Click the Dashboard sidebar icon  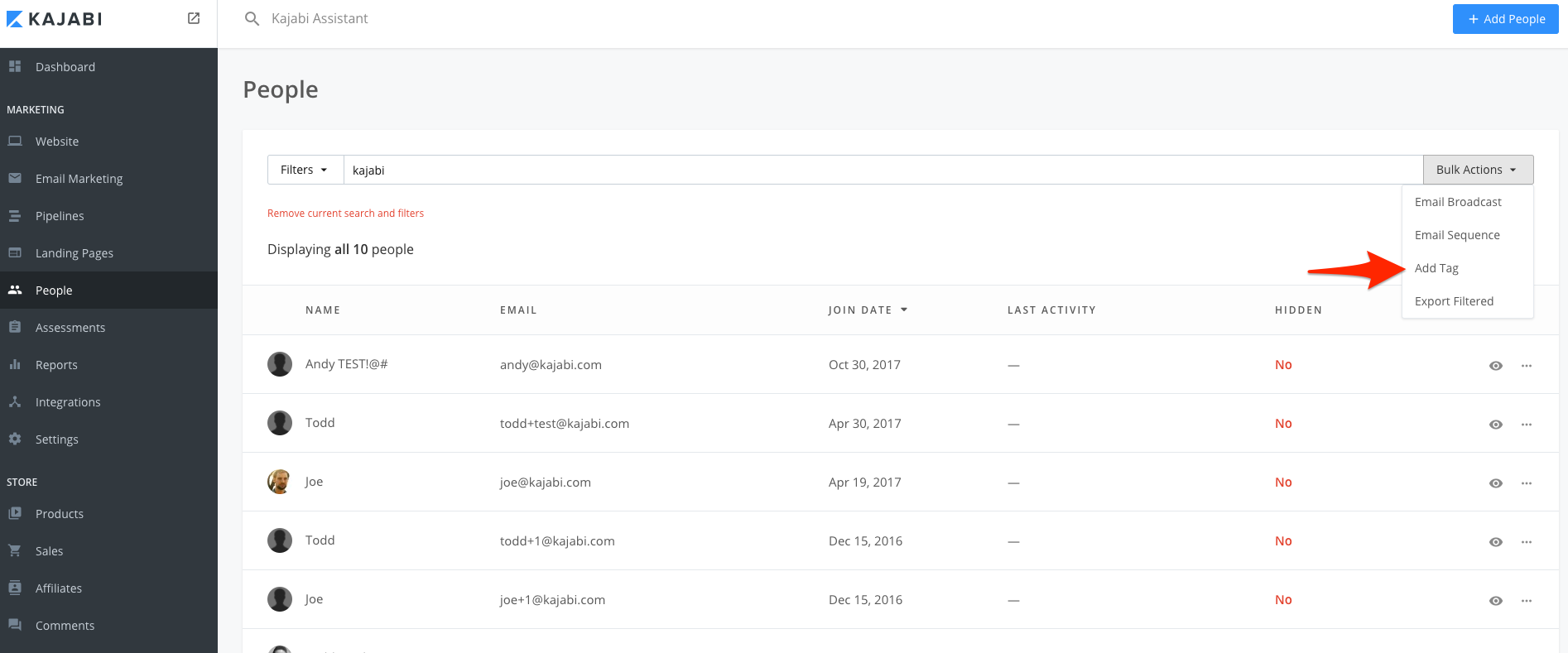coord(15,66)
